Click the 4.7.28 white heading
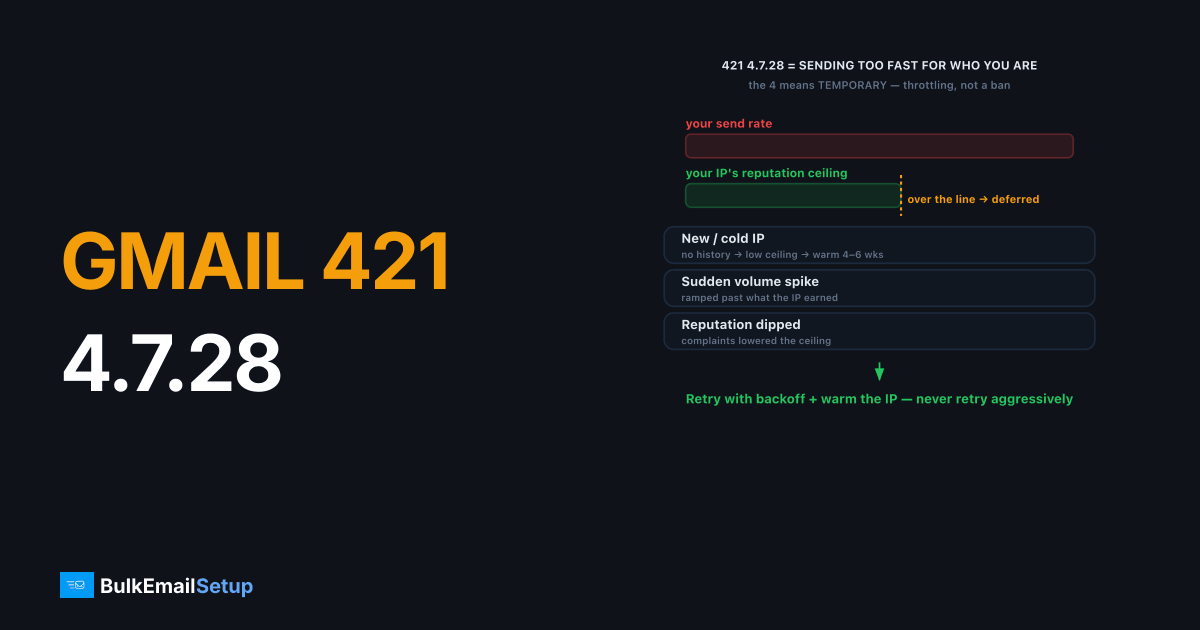Screen dimensions: 1200x630 (172, 362)
